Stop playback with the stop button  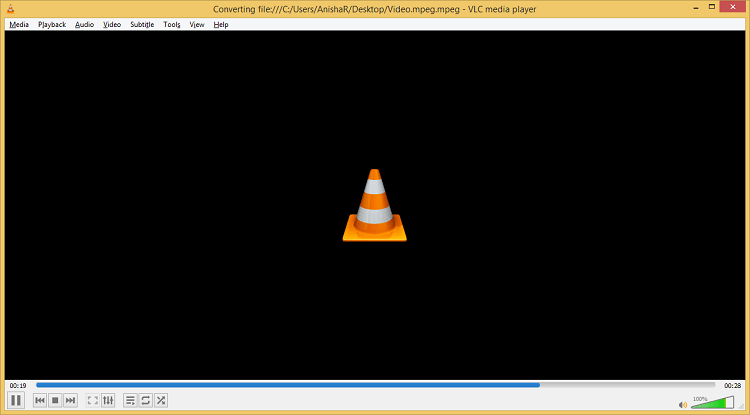55,400
